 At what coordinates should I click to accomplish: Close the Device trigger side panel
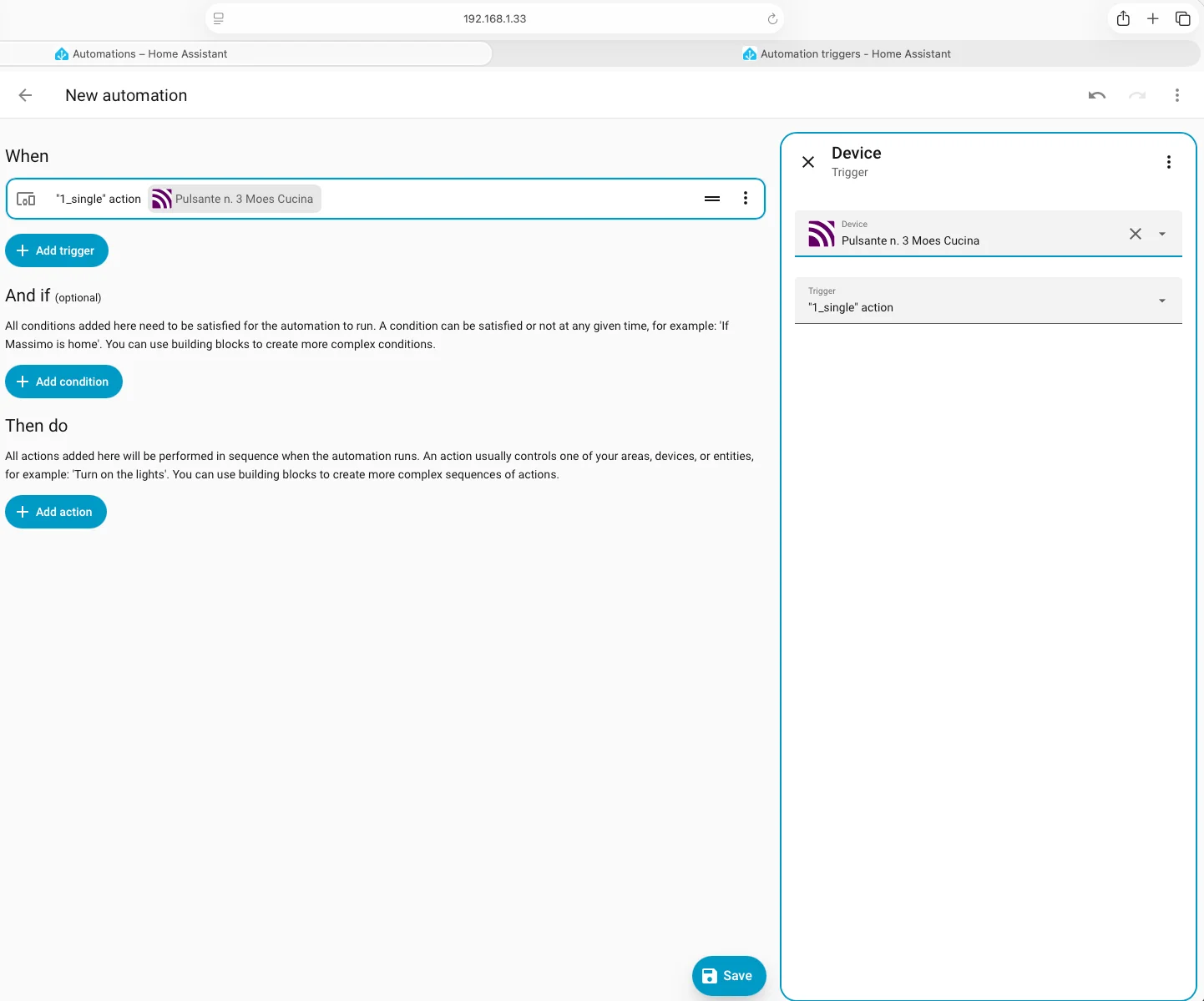tap(808, 162)
